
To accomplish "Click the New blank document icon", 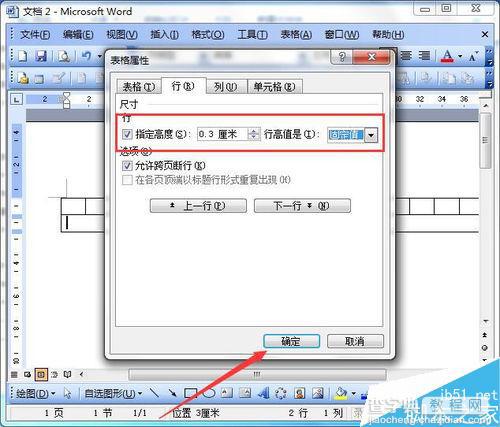I will coord(22,56).
